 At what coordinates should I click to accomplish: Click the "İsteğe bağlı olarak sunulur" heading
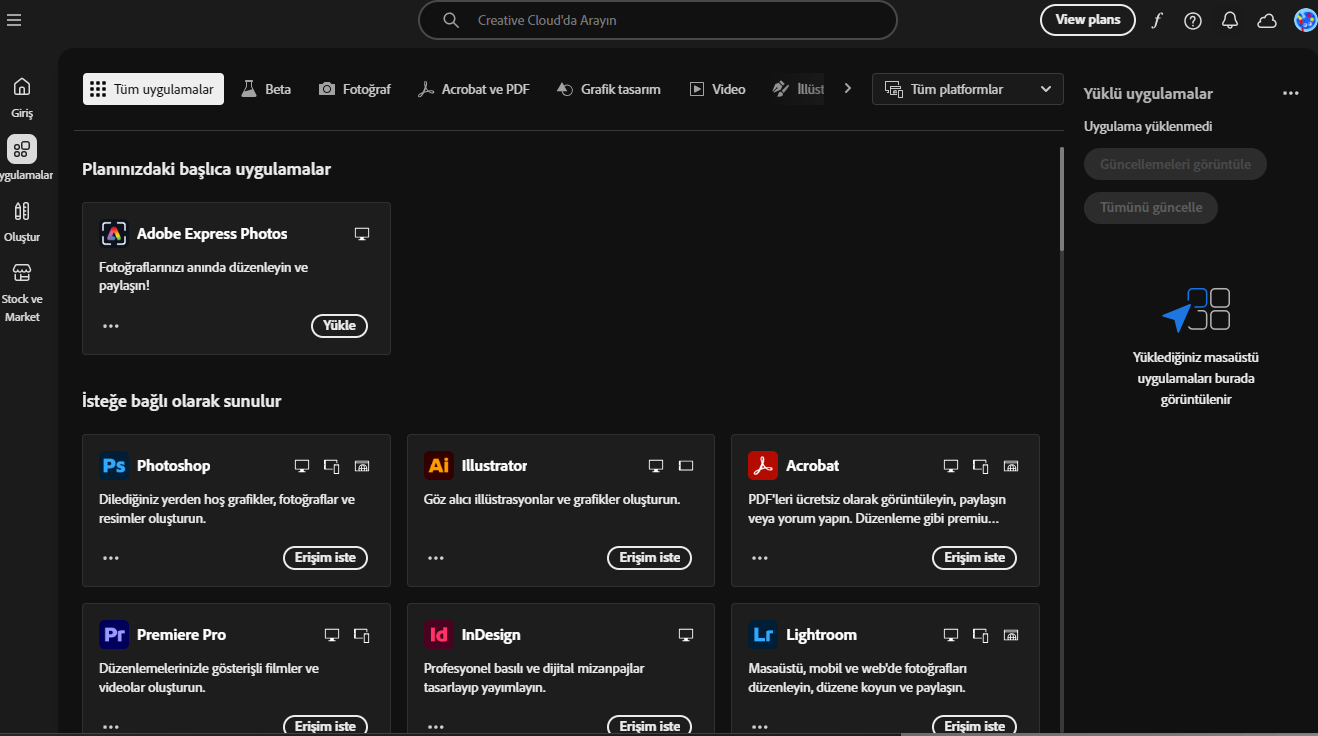coord(182,401)
